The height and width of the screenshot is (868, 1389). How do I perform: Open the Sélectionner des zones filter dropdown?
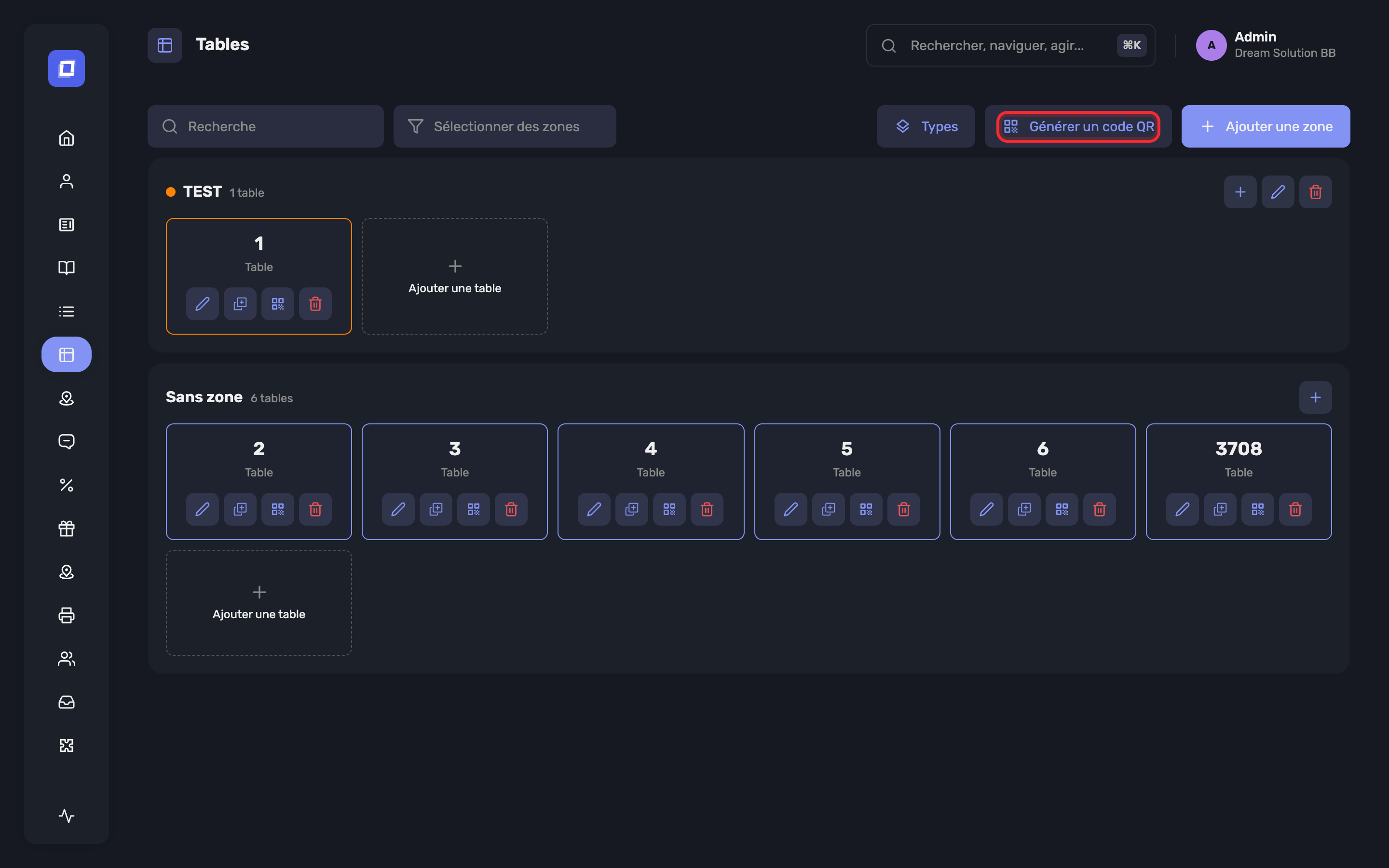click(504, 126)
